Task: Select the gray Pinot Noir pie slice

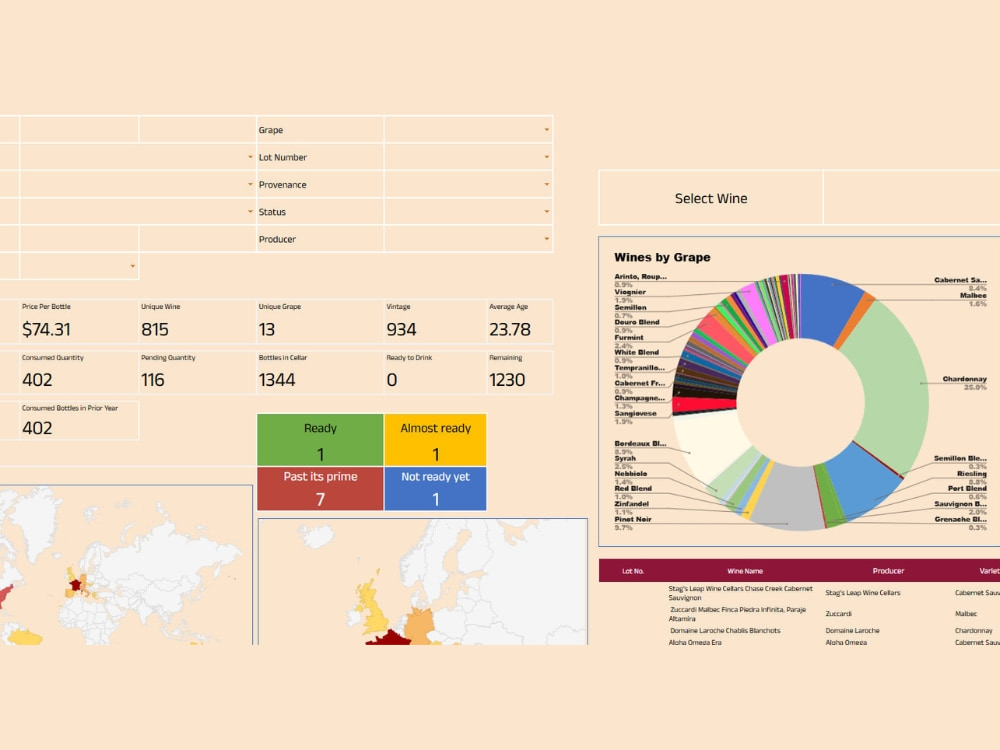Action: pos(790,497)
